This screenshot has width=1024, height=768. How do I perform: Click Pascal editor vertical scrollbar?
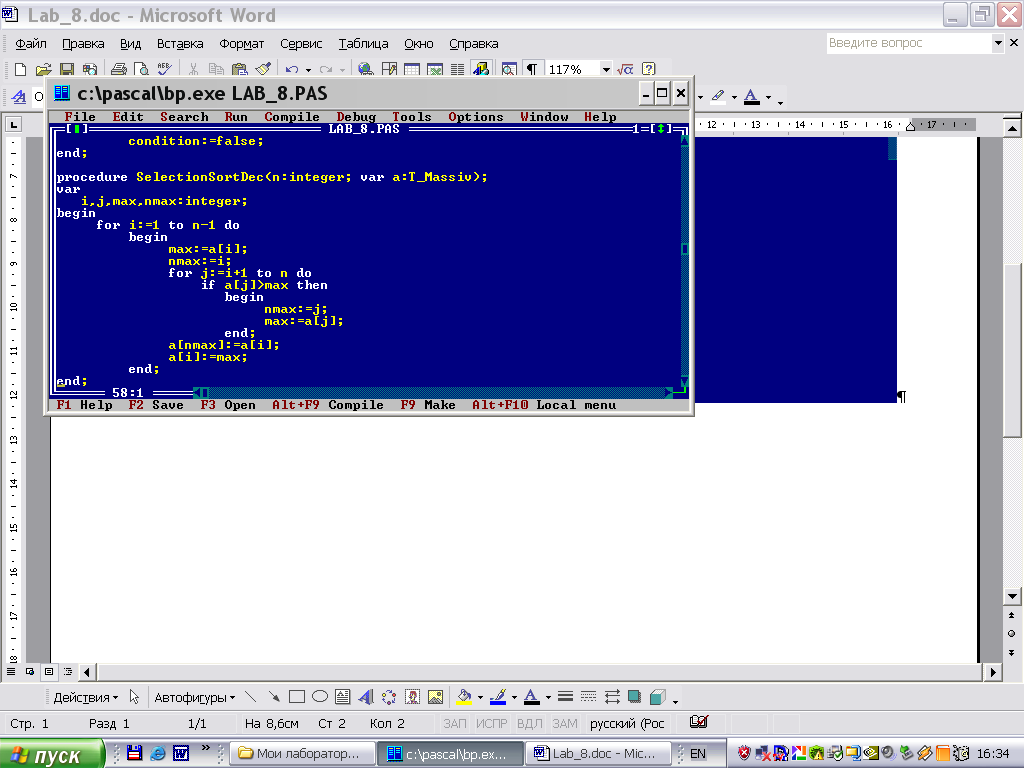684,261
